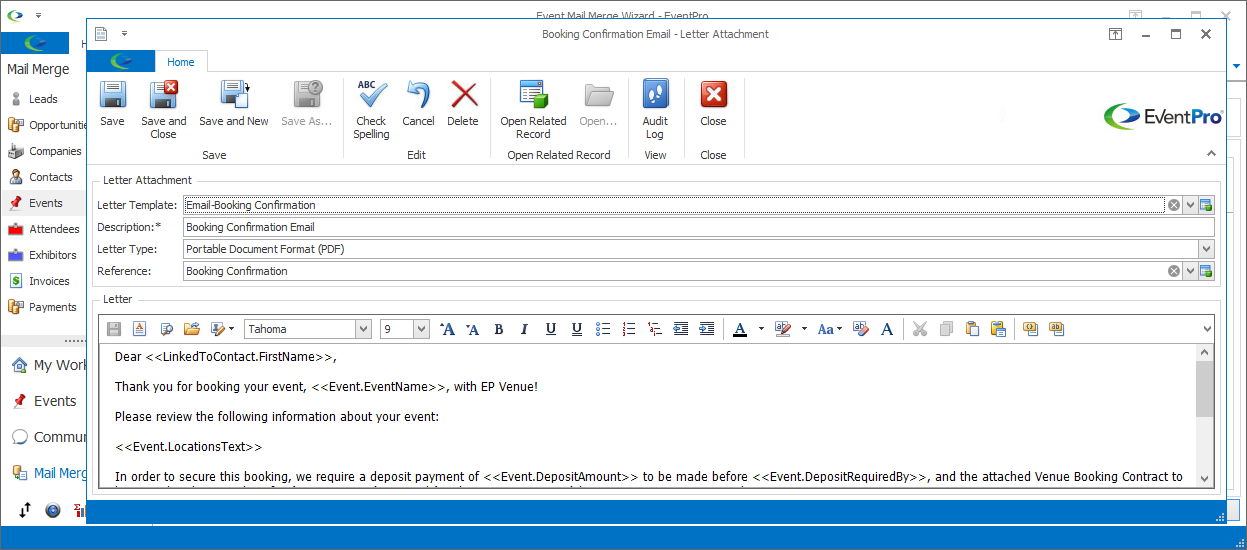This screenshot has height=550, width=1247.
Task: Open the Letter Type PDF dropdown
Action: pos(1206,249)
